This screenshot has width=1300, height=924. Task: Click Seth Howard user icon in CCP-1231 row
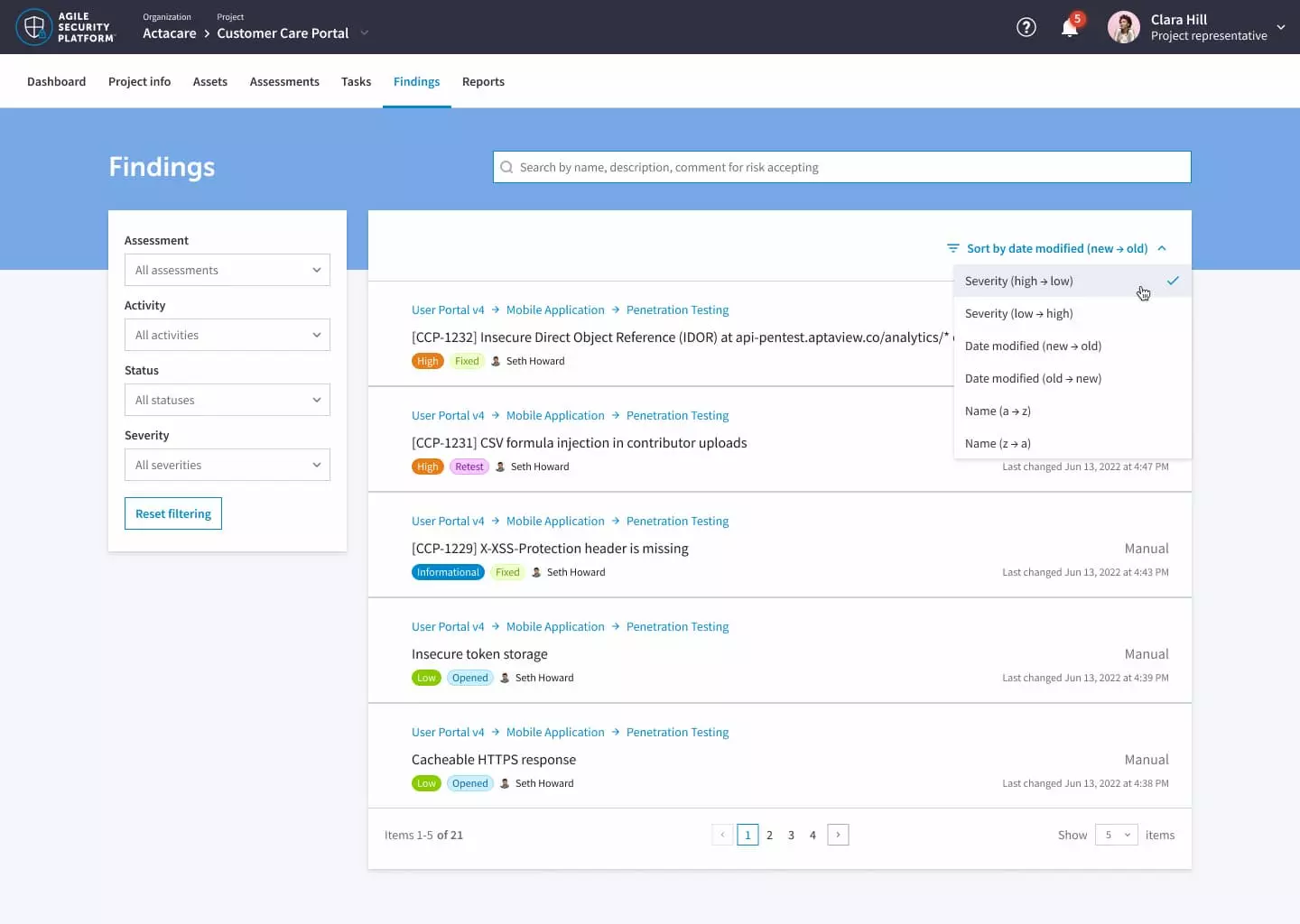(500, 467)
